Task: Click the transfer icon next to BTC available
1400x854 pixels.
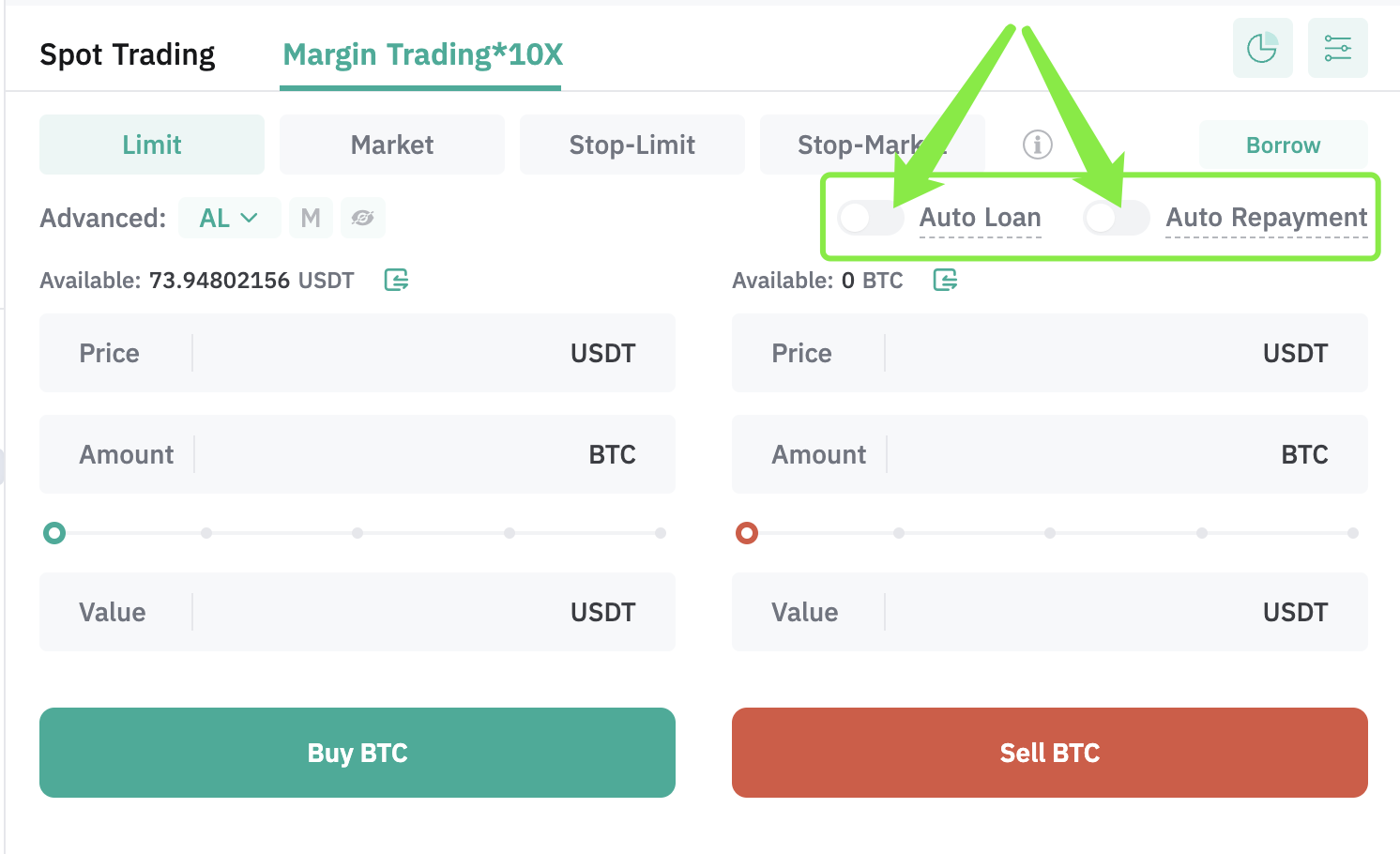Action: [945, 280]
